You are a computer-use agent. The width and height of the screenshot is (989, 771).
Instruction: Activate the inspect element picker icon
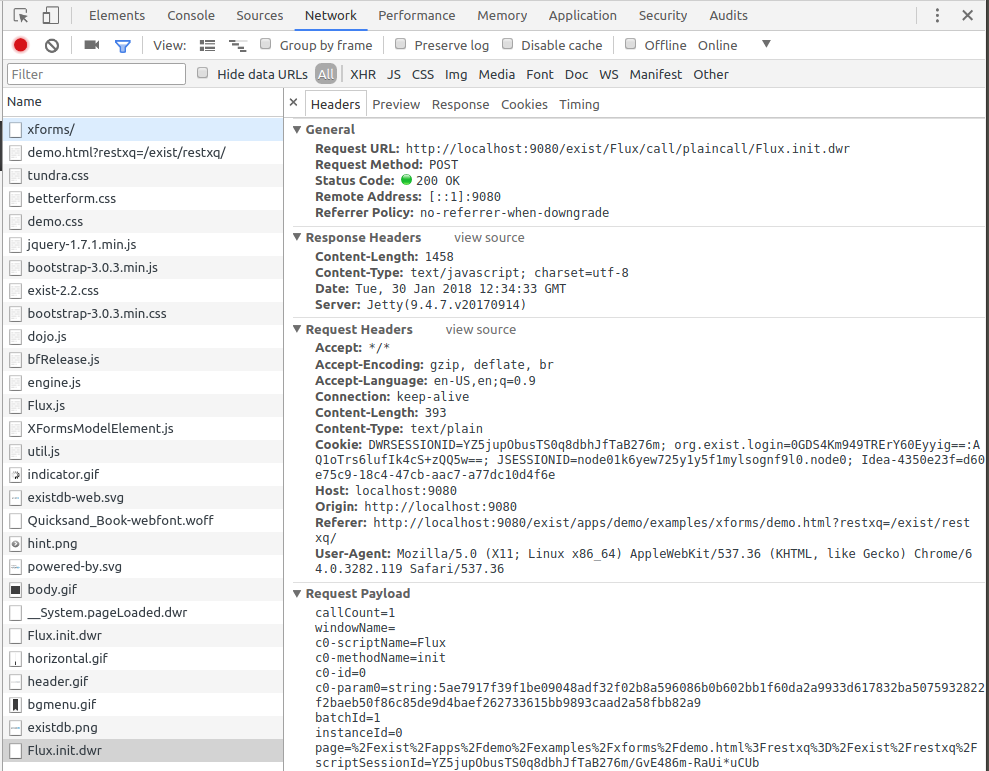click(21, 16)
